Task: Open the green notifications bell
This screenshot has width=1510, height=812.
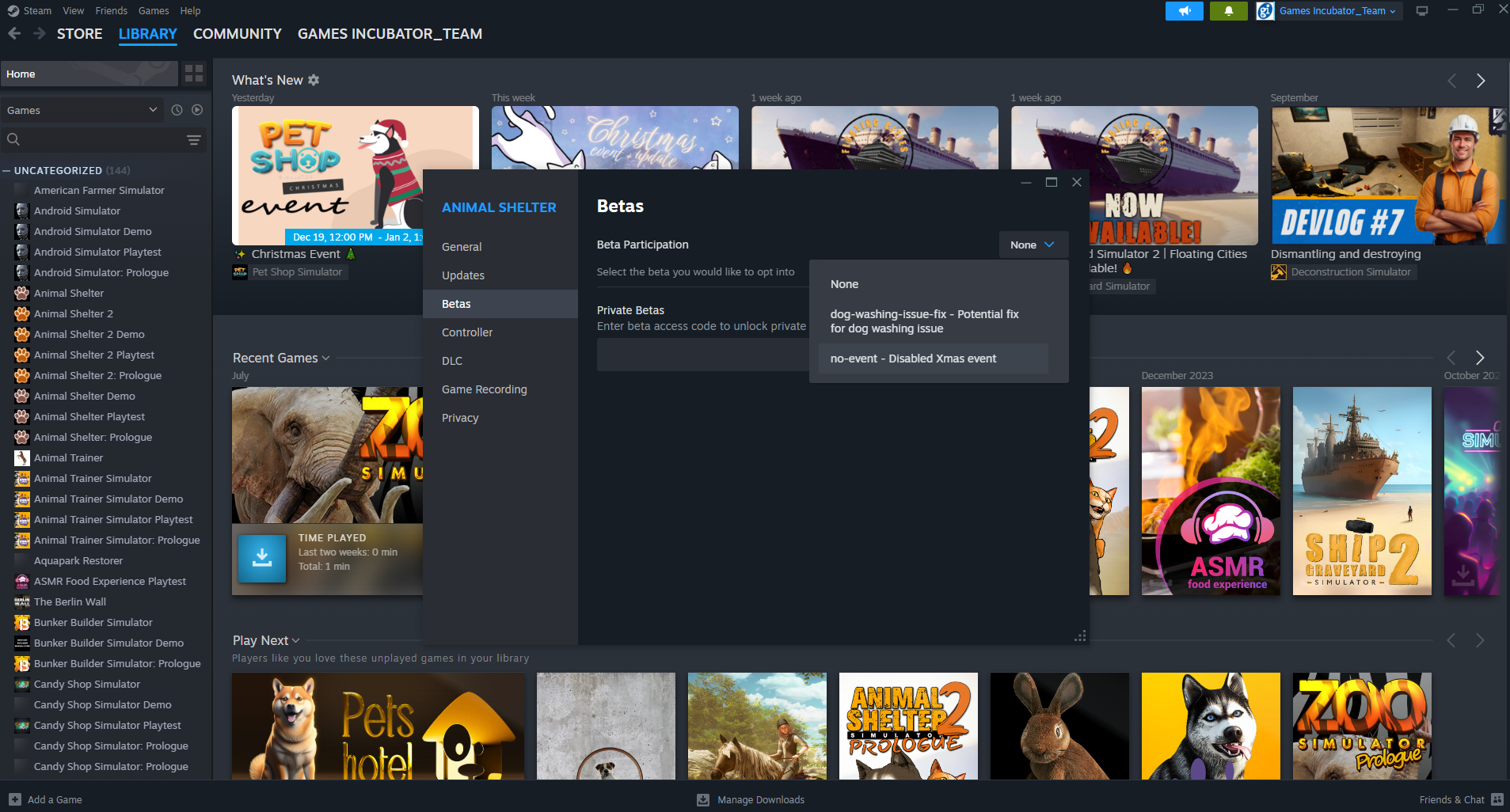Action: point(1228,11)
